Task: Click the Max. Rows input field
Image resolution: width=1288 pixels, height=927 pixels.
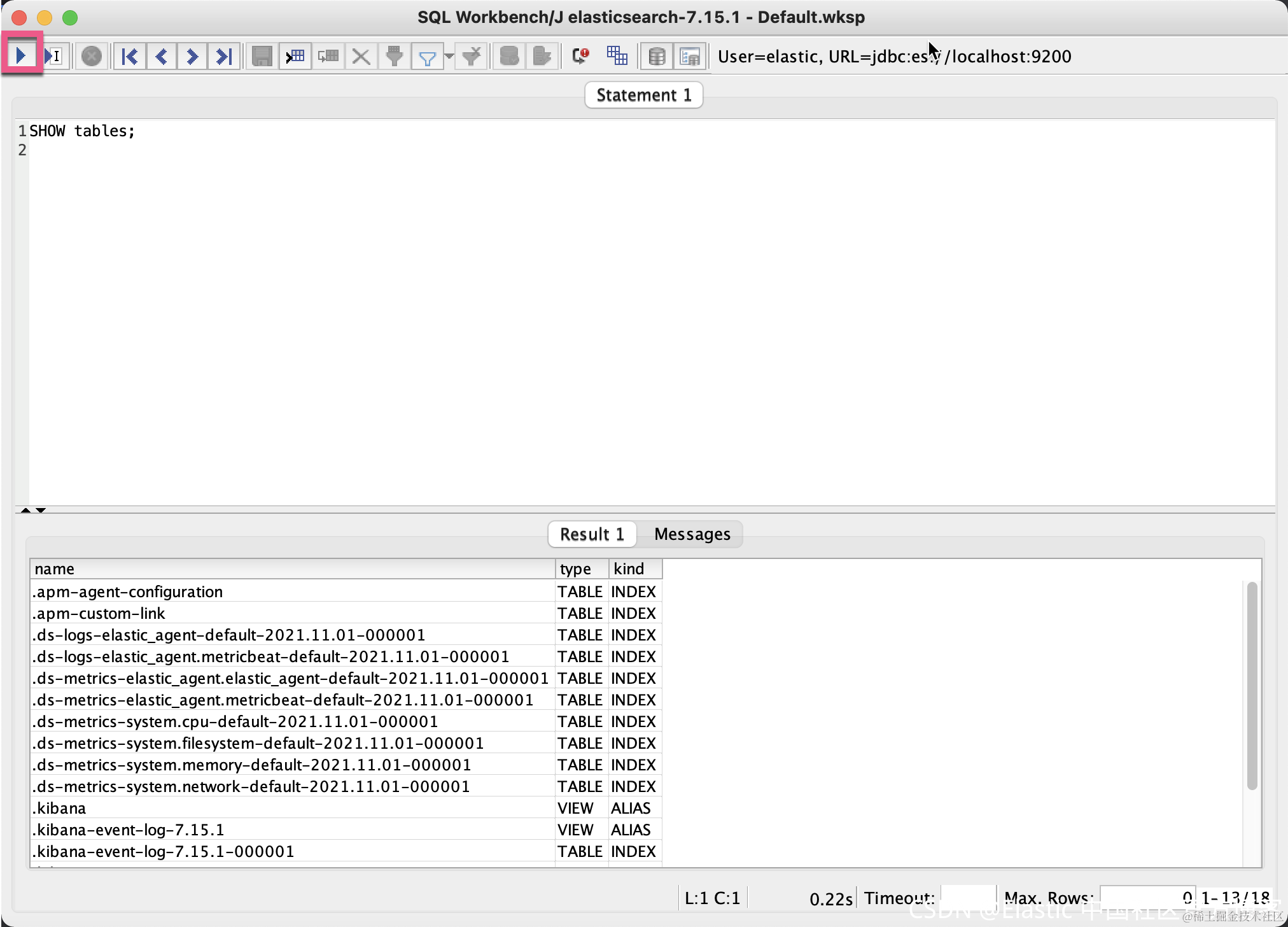Action: click(1149, 898)
